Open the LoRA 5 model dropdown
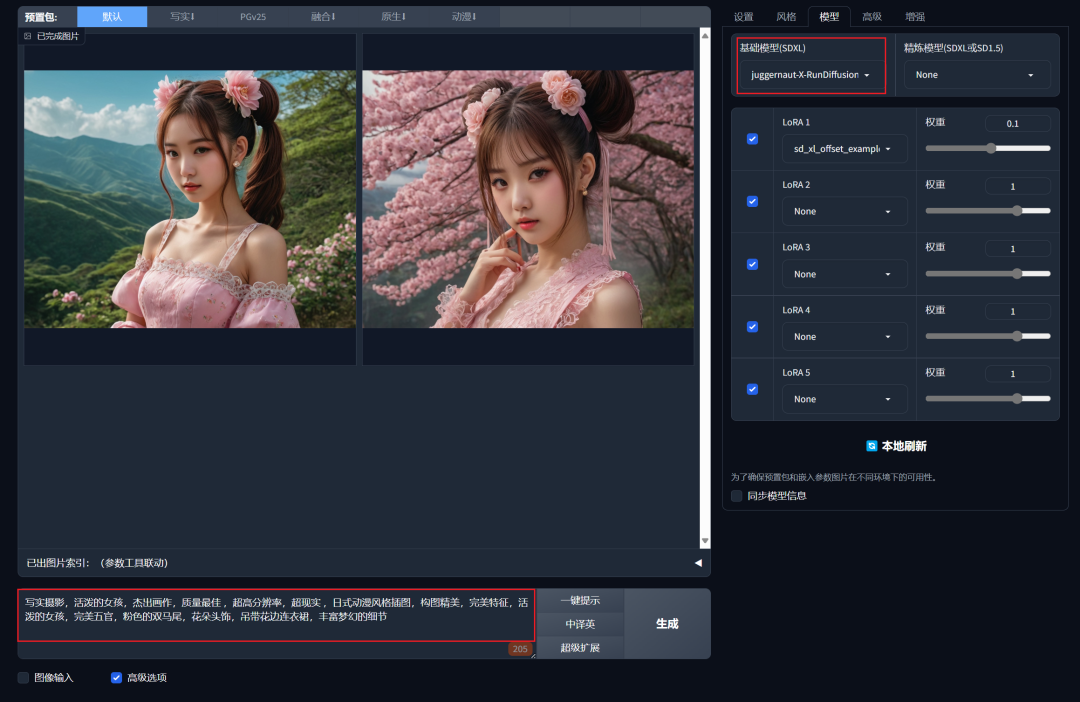 tap(844, 399)
